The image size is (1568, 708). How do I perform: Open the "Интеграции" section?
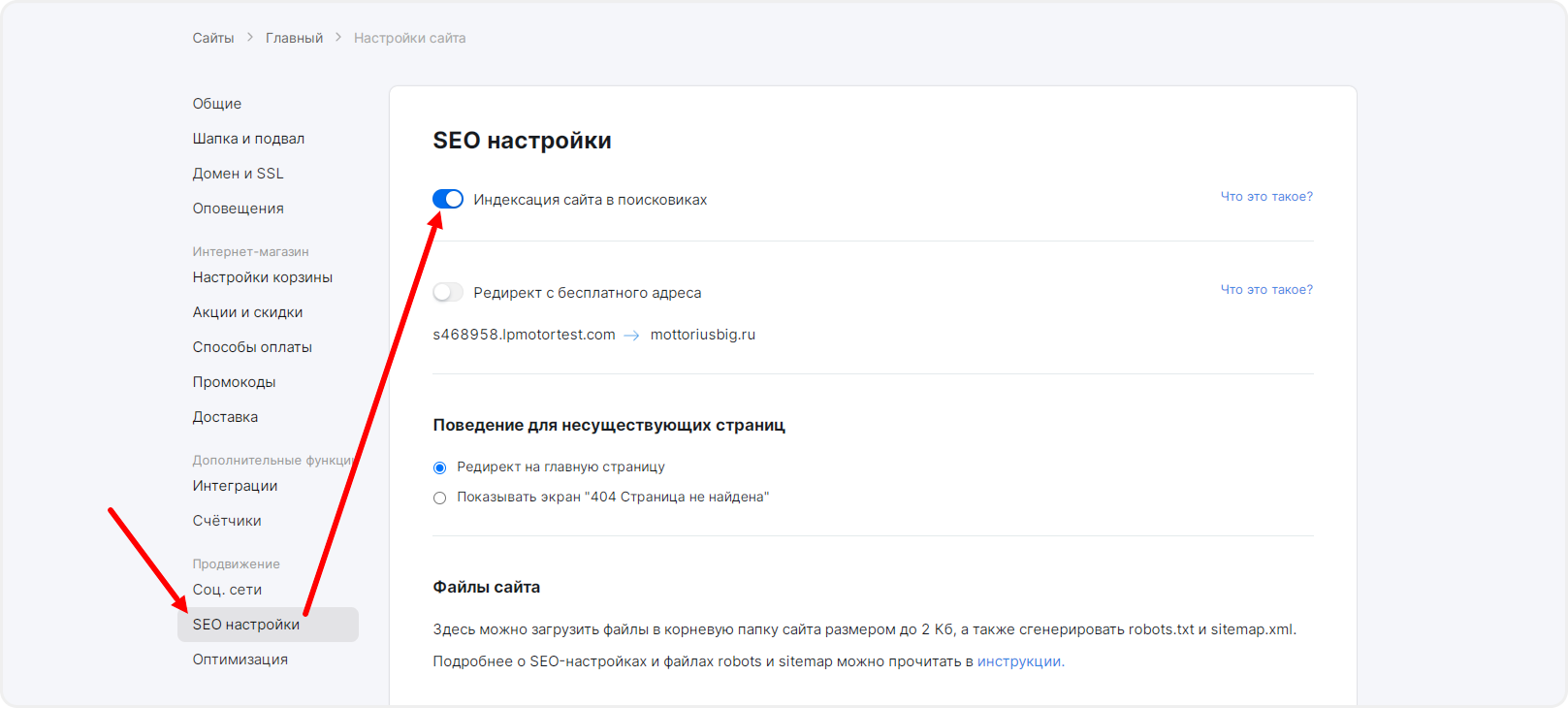click(x=235, y=486)
